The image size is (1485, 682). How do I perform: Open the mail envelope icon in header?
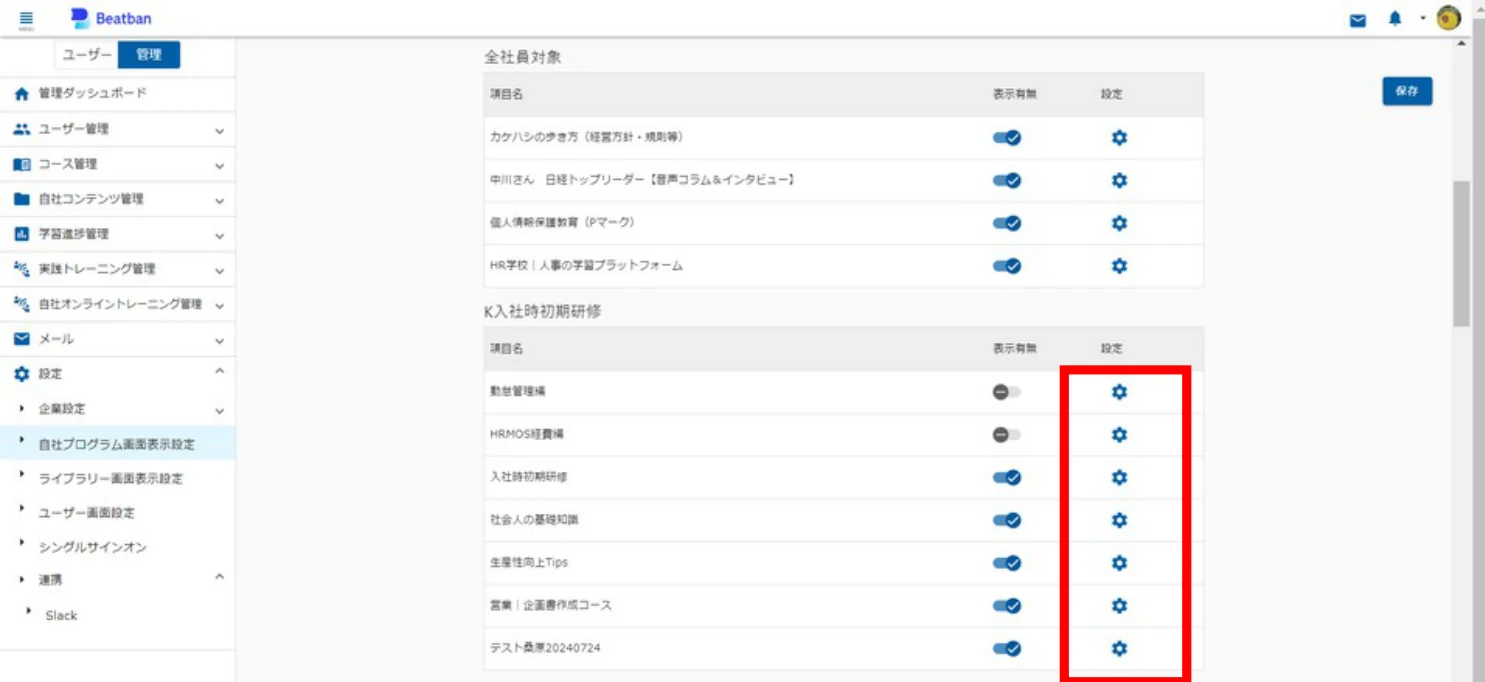[1357, 19]
